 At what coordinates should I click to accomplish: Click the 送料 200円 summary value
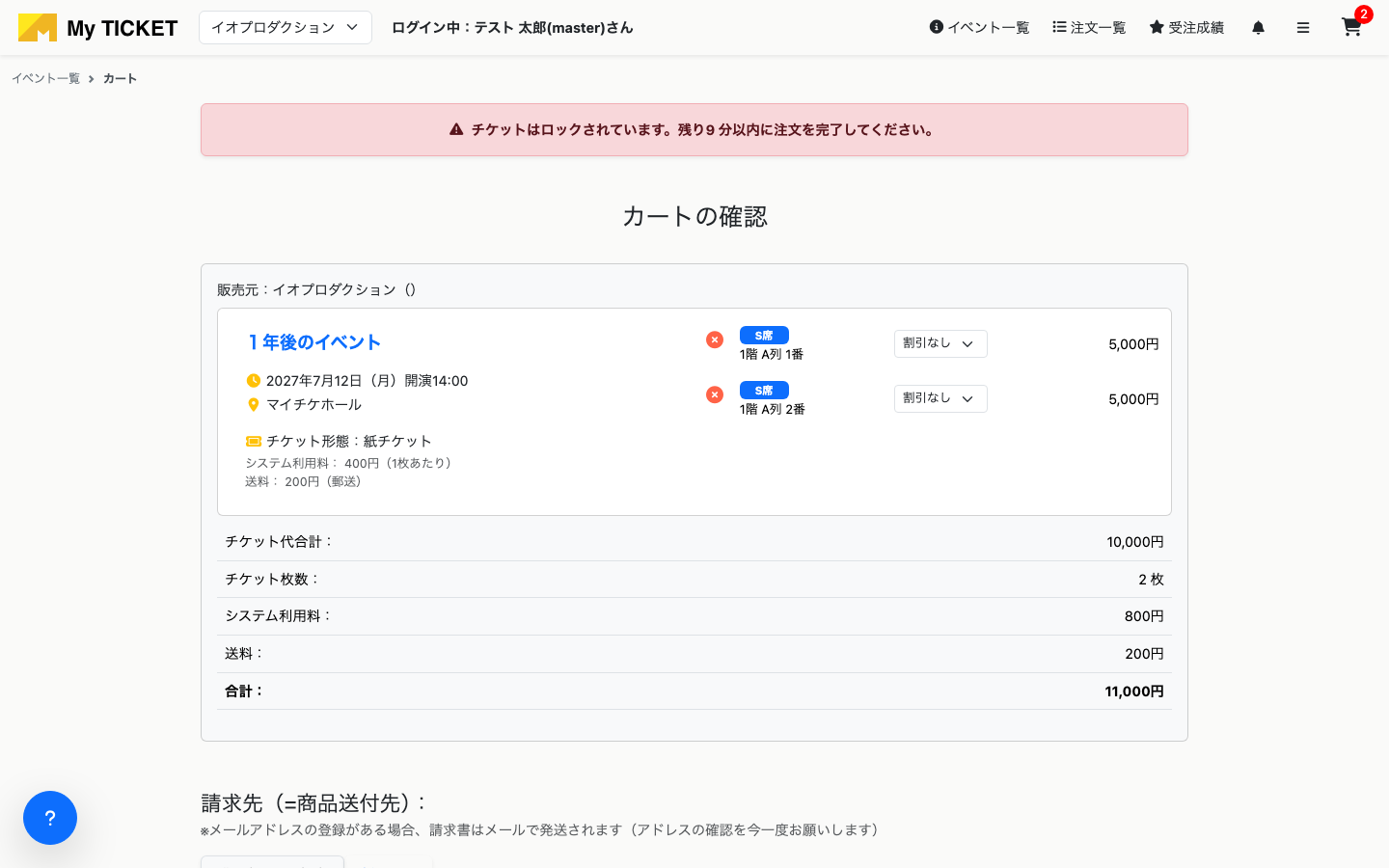pos(1144,654)
